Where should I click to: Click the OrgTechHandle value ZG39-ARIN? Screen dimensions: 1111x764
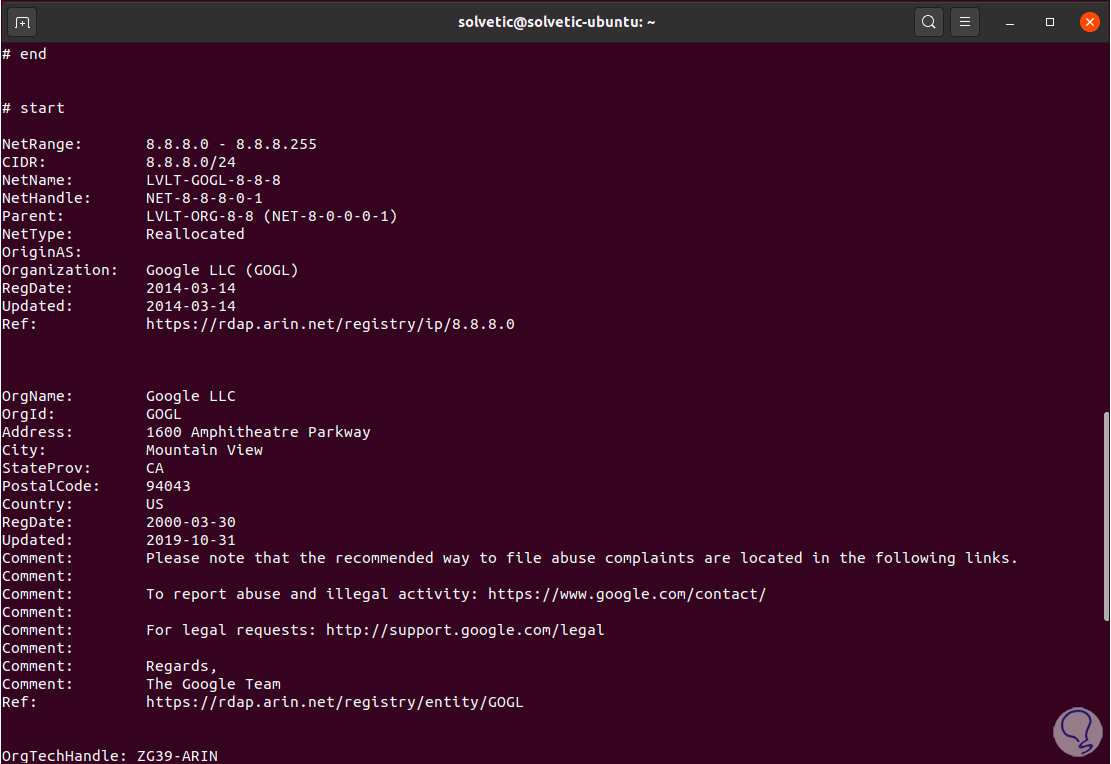tap(177, 756)
